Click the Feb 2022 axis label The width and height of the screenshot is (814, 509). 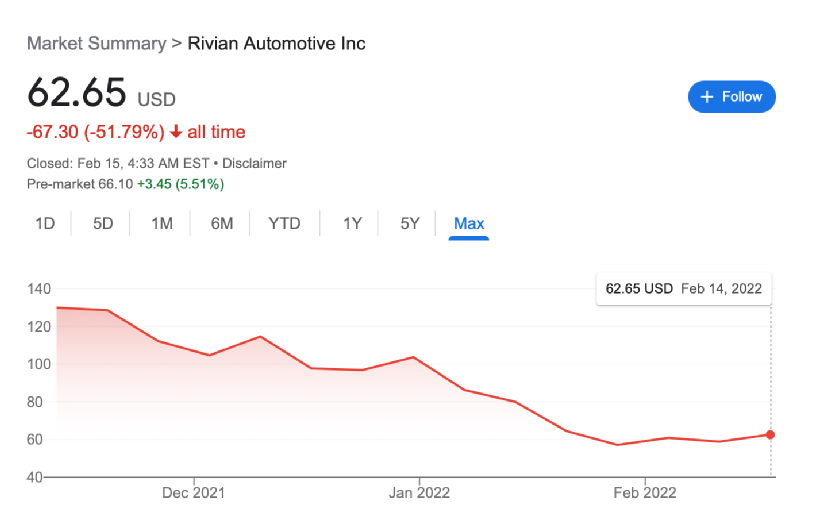(644, 492)
